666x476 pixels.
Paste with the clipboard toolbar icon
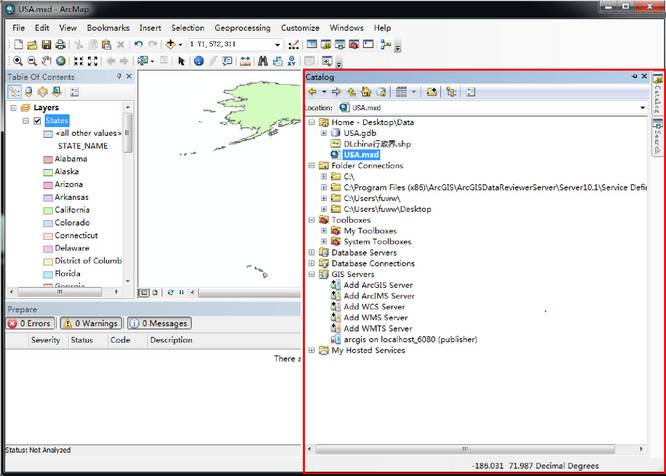tap(106, 45)
